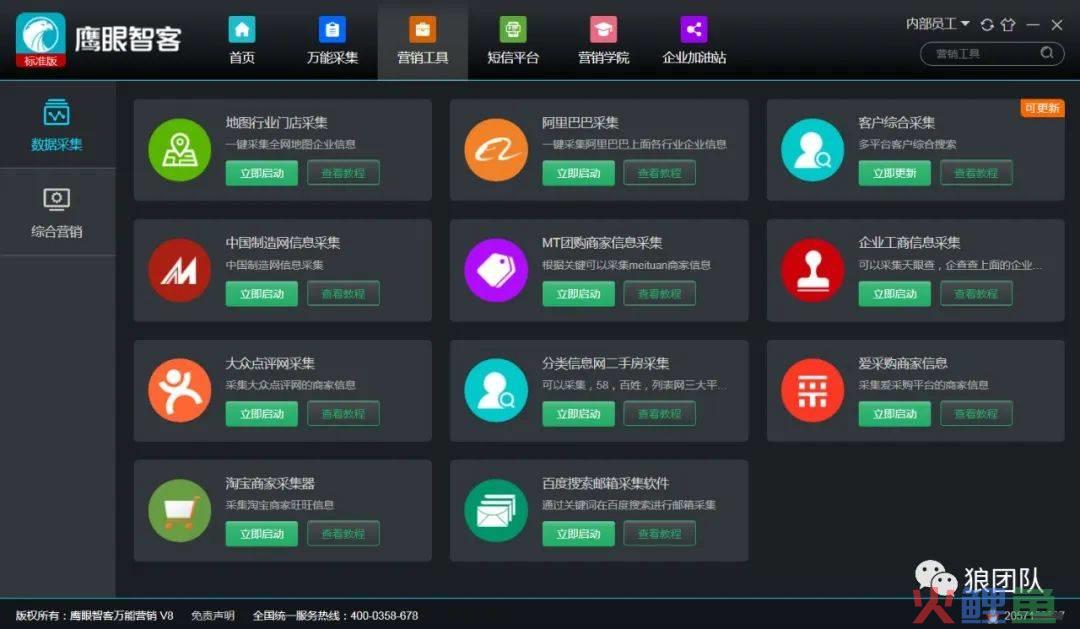Click the 可更新 badge
Screen dimensions: 1080x629
pyautogui.click(x=1041, y=108)
